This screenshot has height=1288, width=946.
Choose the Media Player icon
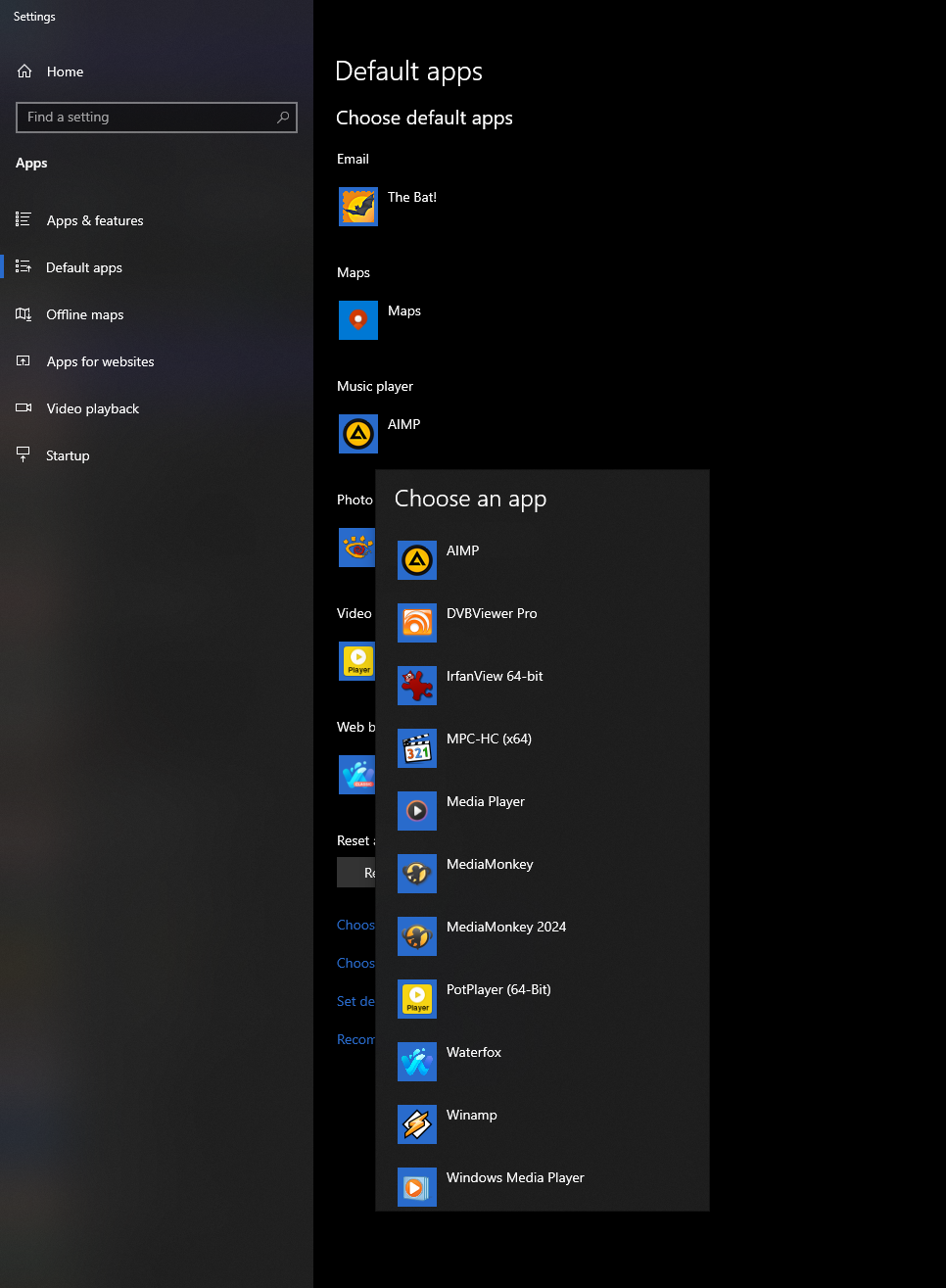417,811
